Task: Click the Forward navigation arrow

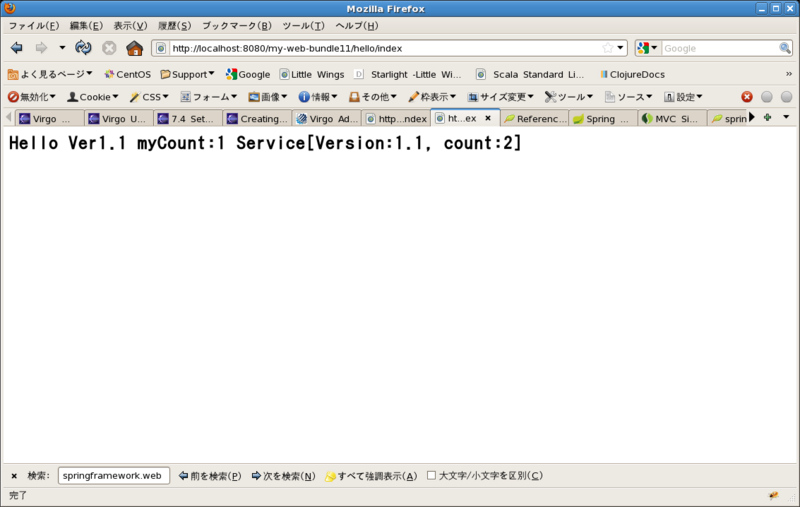Action: pos(41,48)
